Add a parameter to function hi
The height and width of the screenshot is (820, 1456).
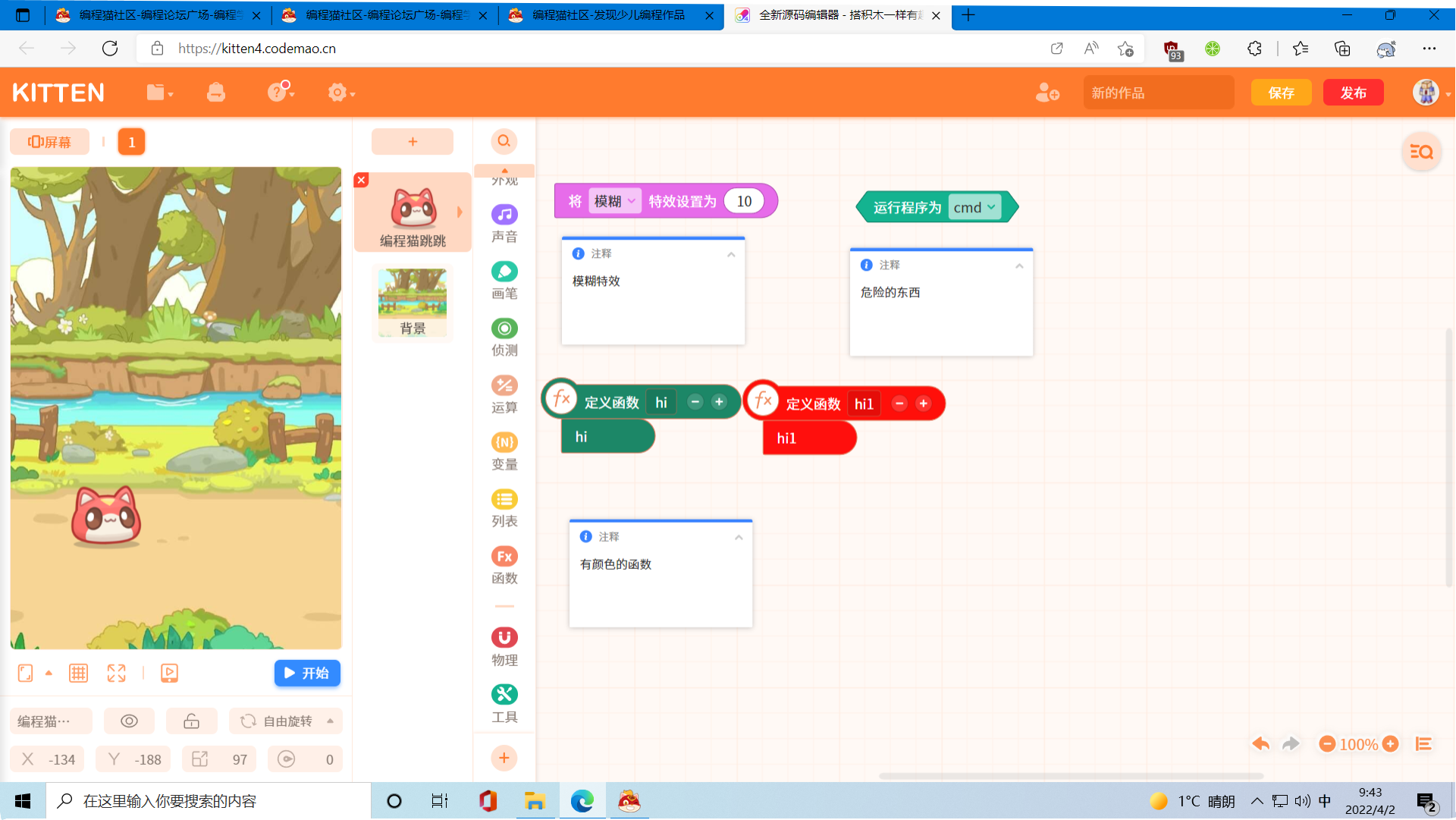tap(719, 402)
